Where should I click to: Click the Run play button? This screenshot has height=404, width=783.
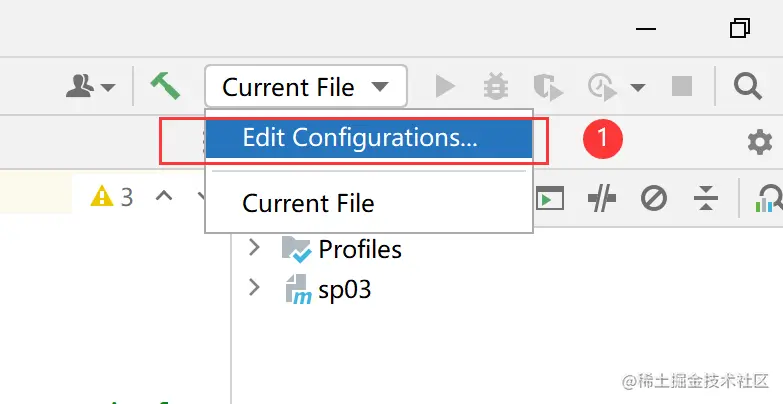pyautogui.click(x=444, y=86)
